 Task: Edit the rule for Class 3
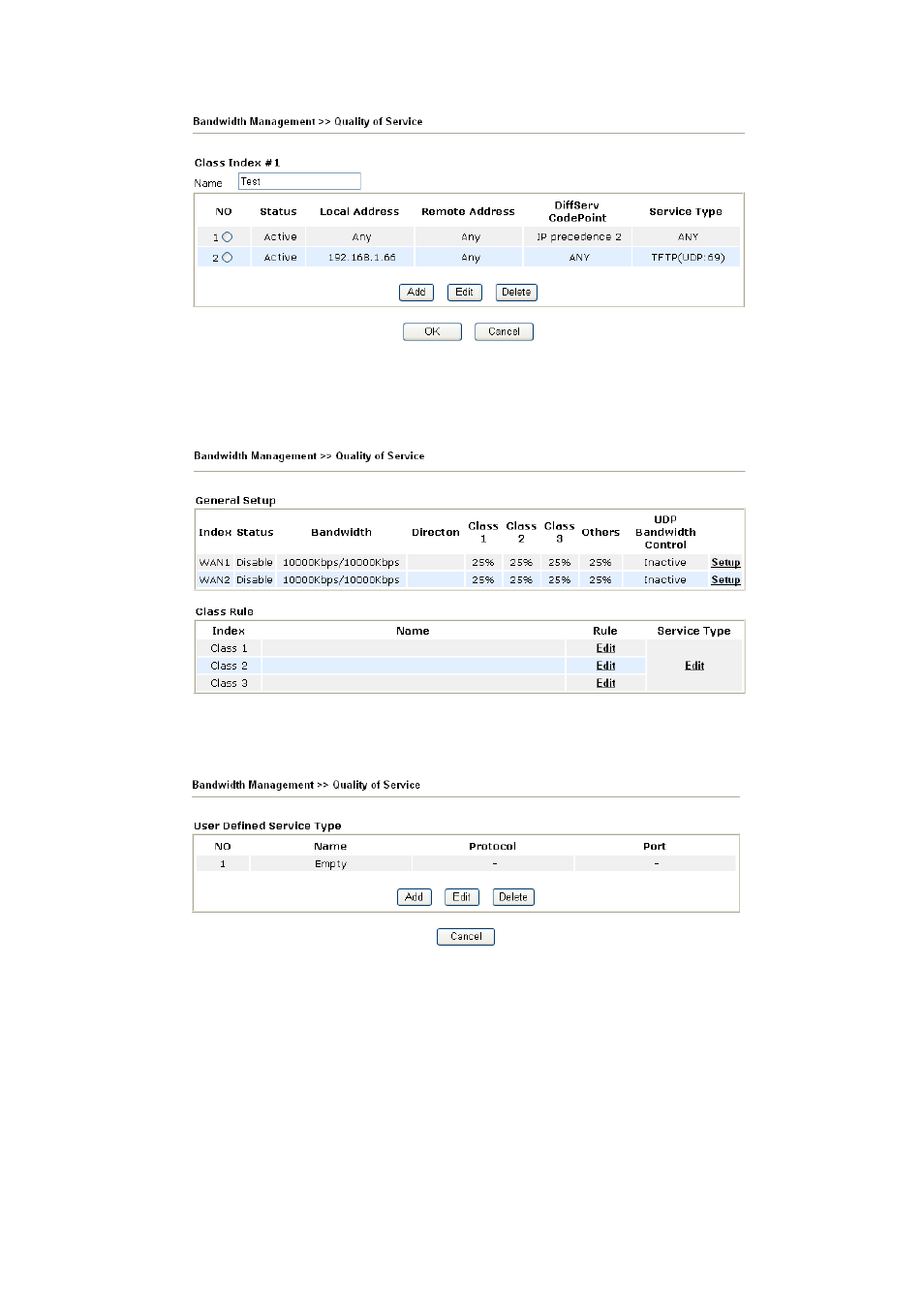[605, 683]
